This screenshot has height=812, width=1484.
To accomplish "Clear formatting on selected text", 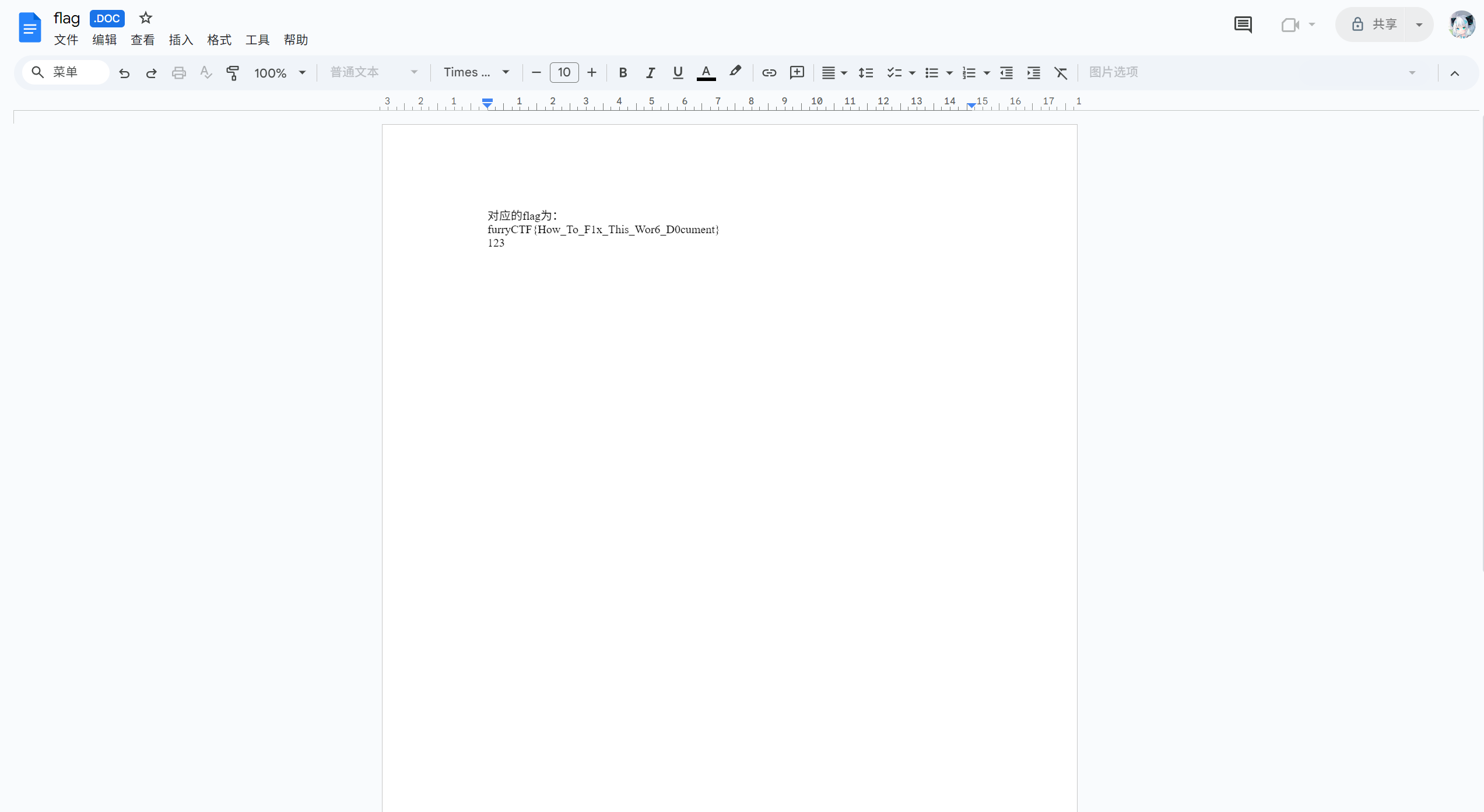I will (x=1061, y=72).
